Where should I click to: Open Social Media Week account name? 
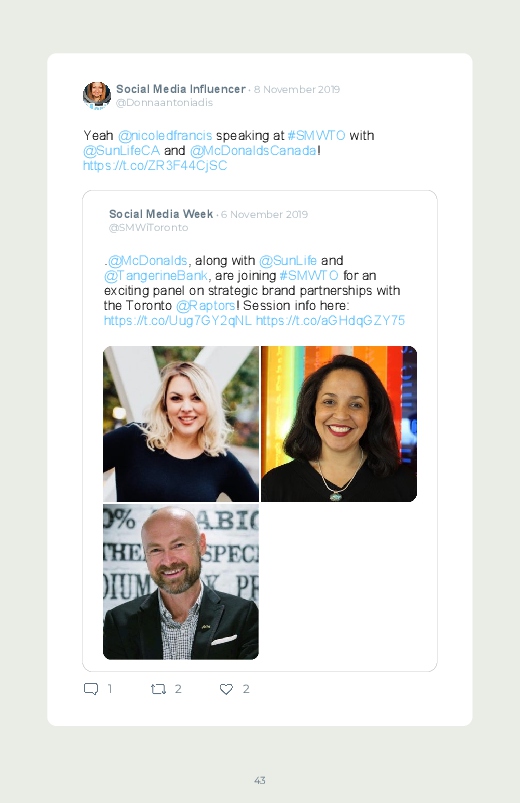pos(161,214)
